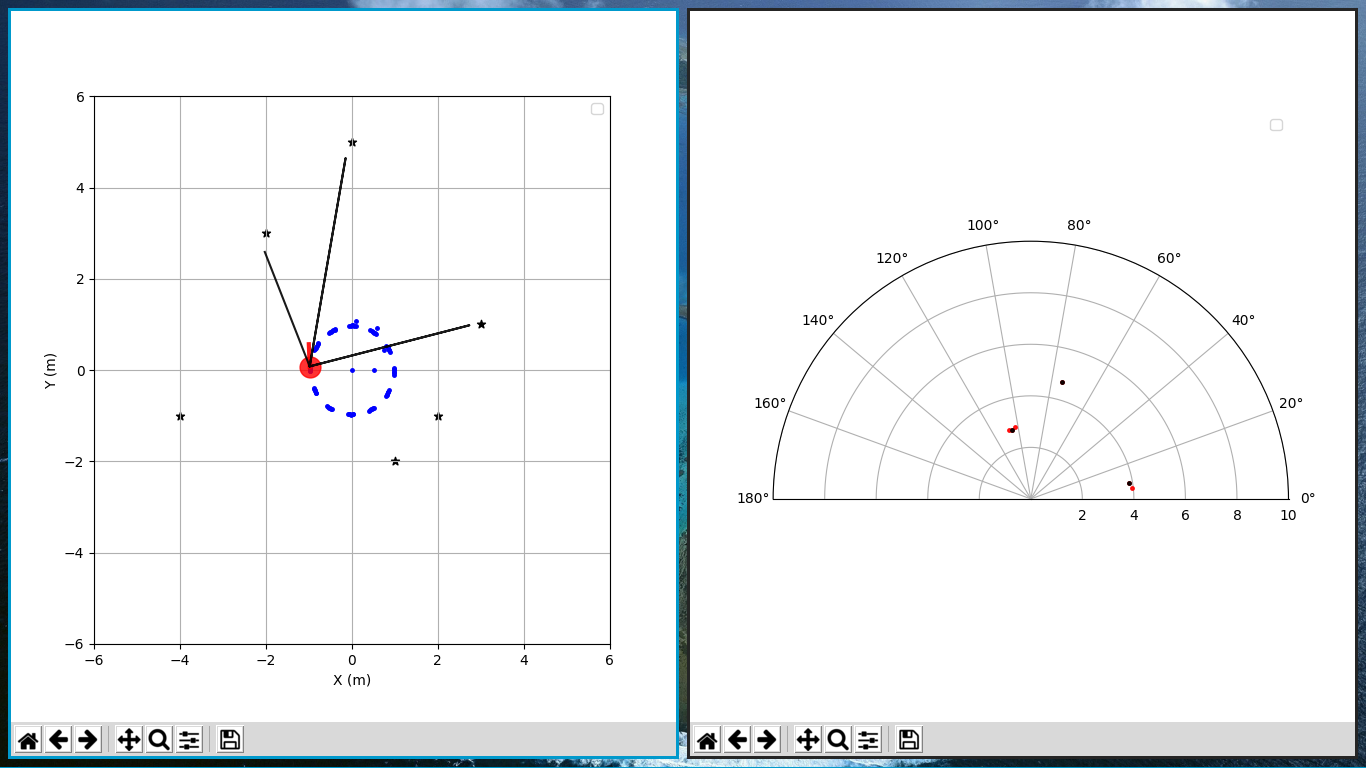Click the 40° polar angle label
The height and width of the screenshot is (768, 1366).
[x=1243, y=321]
